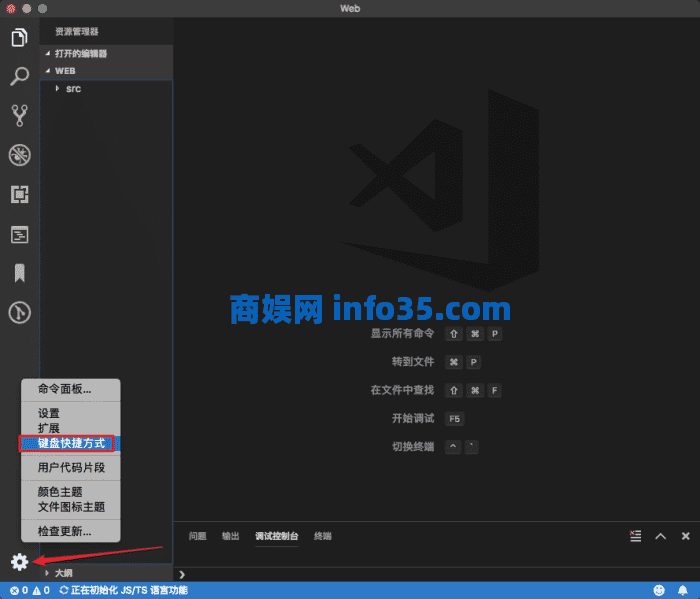This screenshot has width=700, height=599.
Task: Choose 键盘快捷方式 menu entry
Action: pos(71,444)
